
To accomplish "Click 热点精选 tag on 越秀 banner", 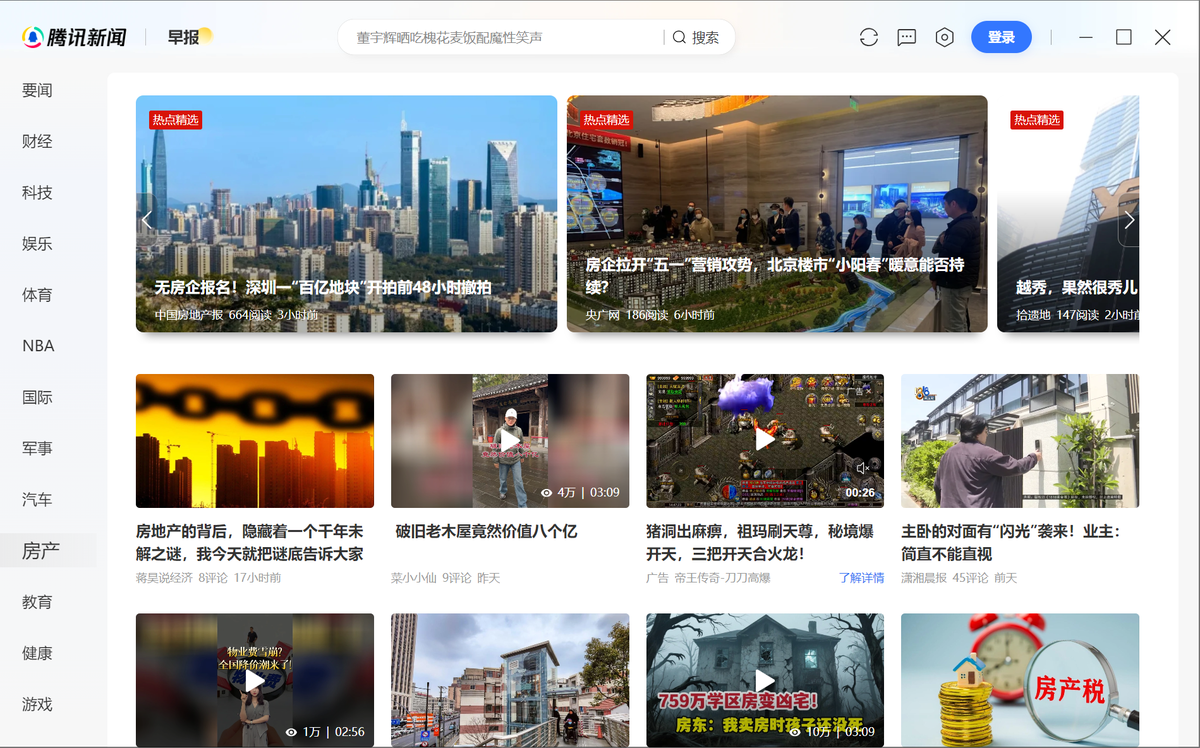I will pos(1036,120).
